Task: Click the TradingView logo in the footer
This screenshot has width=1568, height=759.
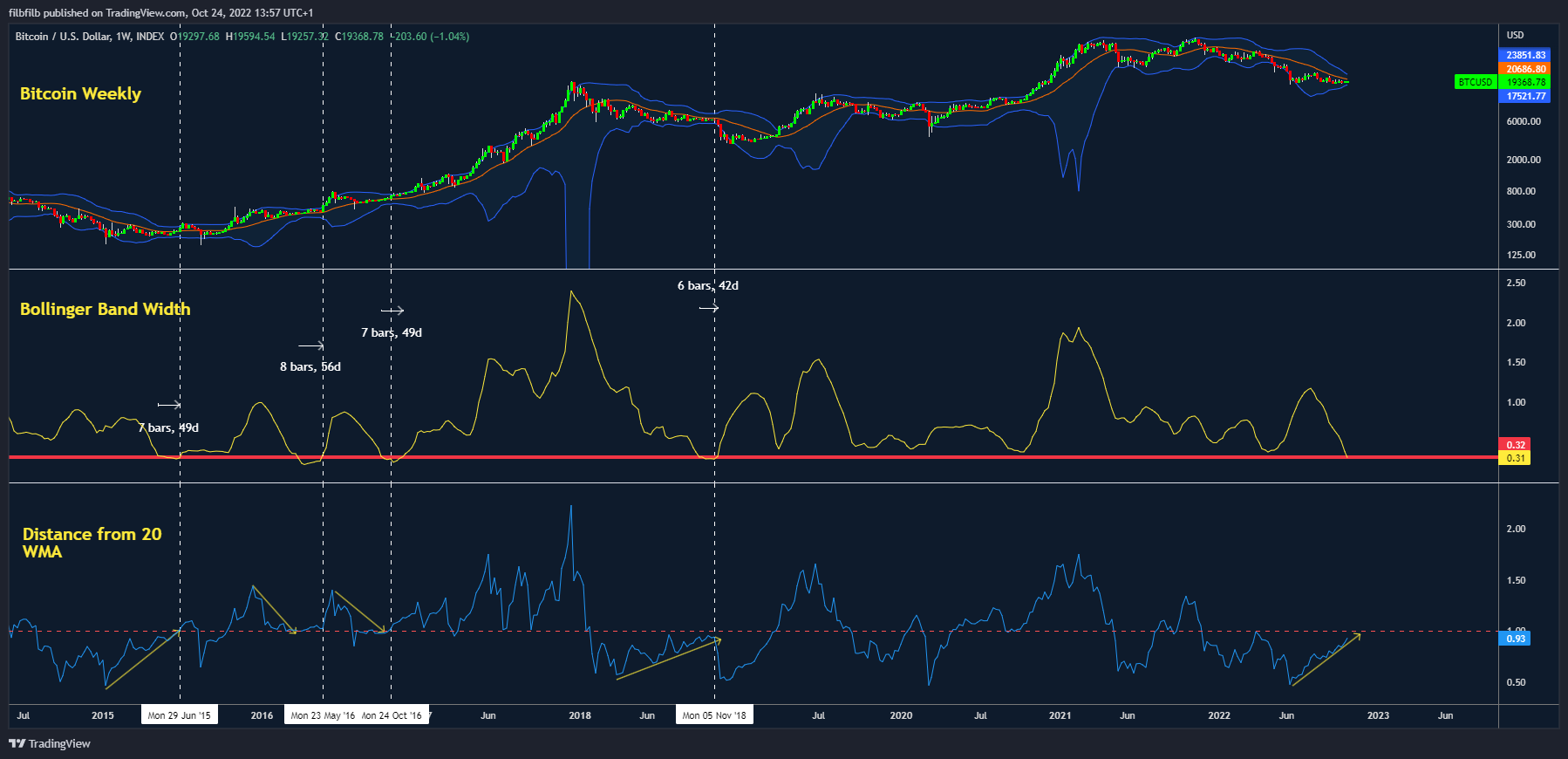Action: (x=50, y=743)
